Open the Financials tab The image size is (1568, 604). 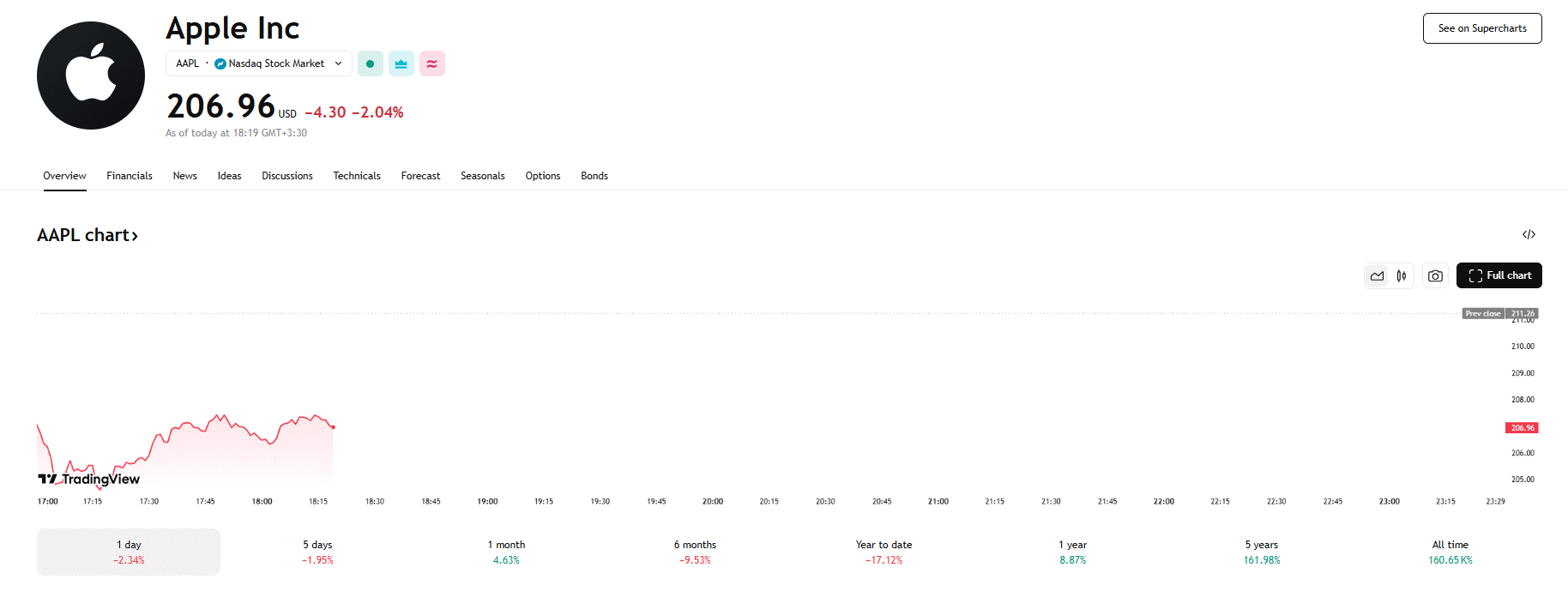[x=130, y=176]
